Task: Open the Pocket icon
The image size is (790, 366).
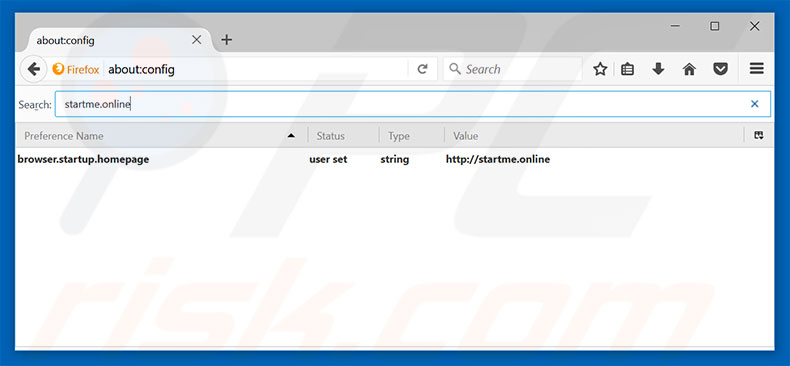Action: [x=720, y=69]
